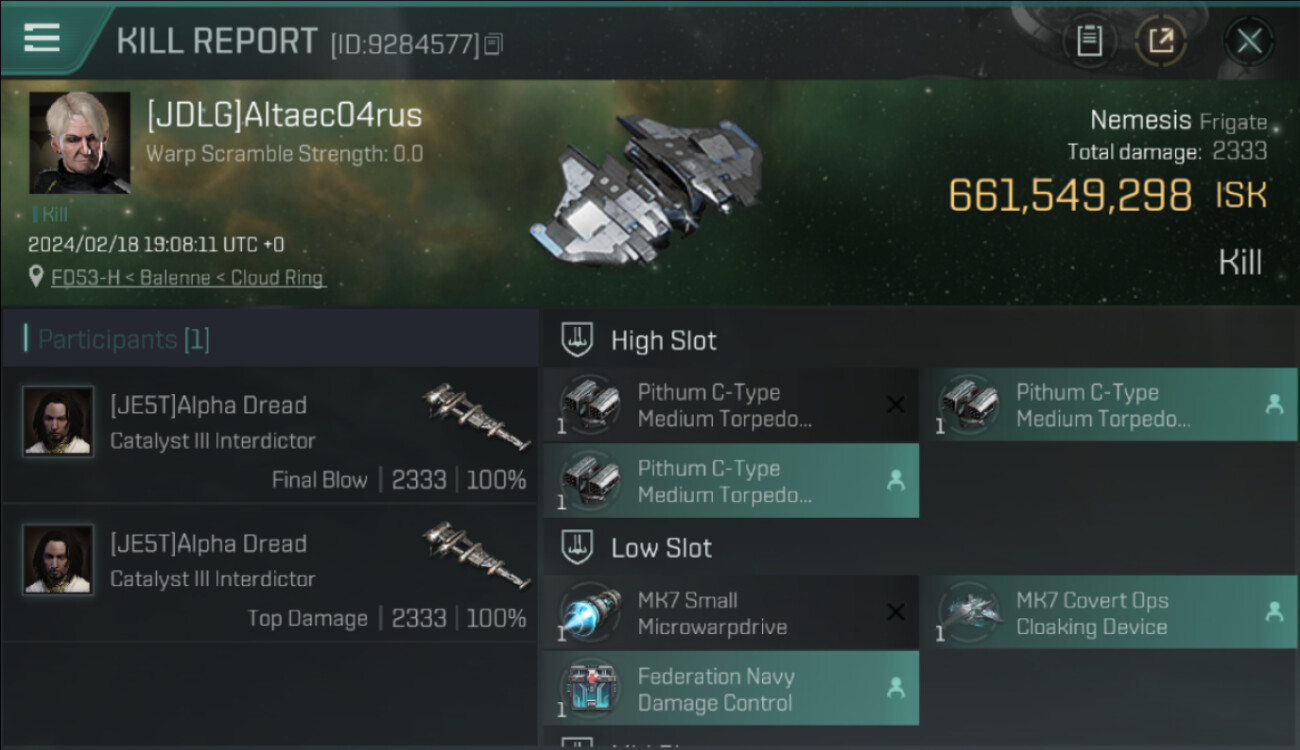This screenshot has height=750, width=1300.
Task: Open the clipboard report icon
Action: pos(1089,41)
